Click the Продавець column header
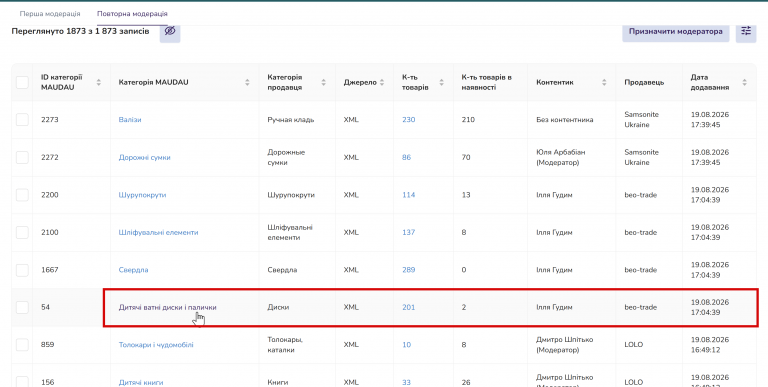768x387 pixels. point(644,82)
